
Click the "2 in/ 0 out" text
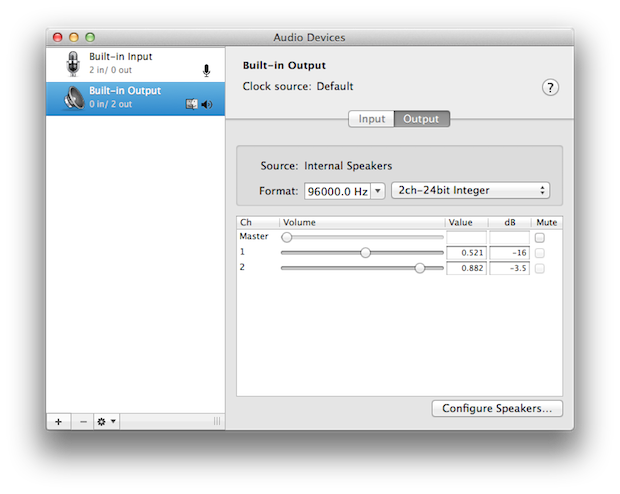pyautogui.click(x=110, y=70)
